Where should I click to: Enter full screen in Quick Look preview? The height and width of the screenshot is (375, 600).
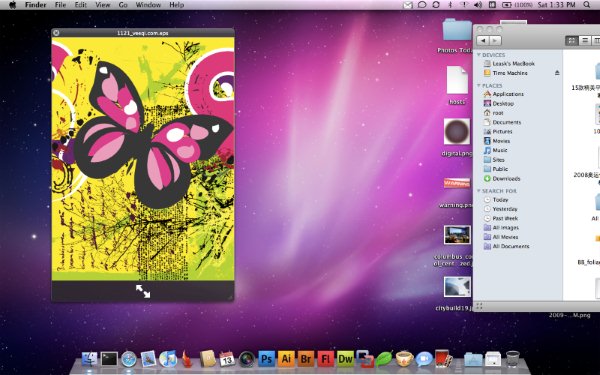coord(143,291)
